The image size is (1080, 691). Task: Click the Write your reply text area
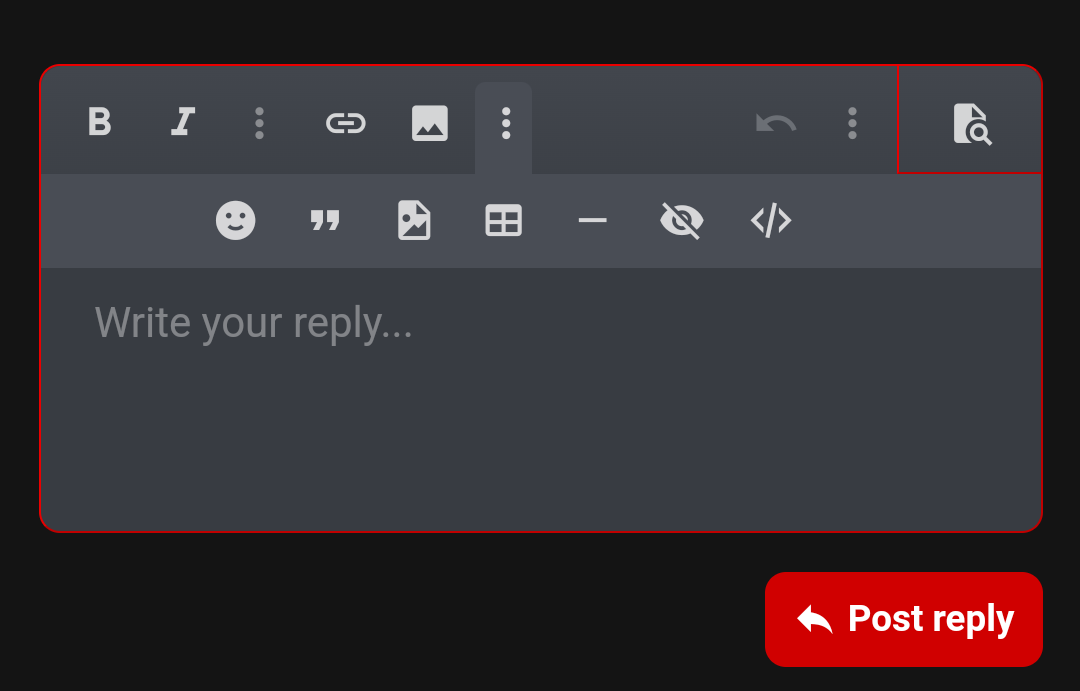point(541,399)
